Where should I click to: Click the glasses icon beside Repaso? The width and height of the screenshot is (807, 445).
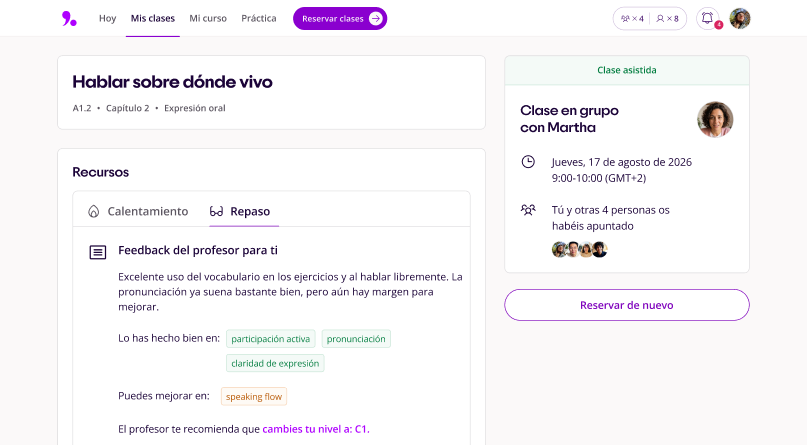216,211
